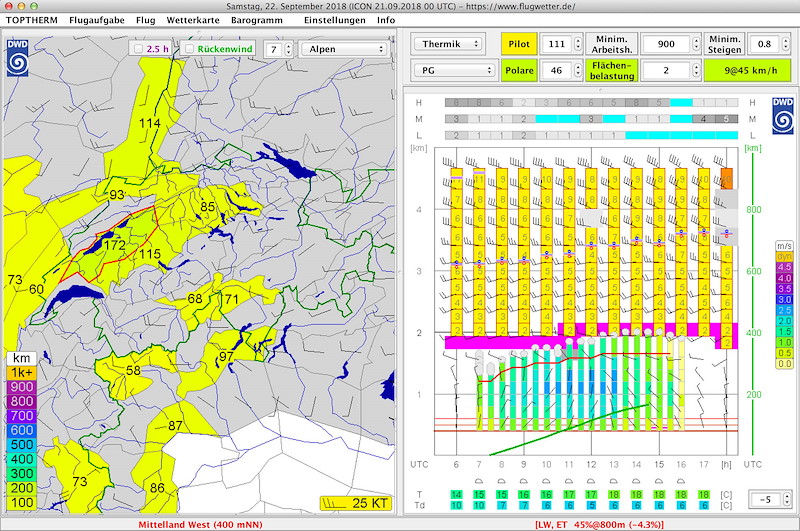
Task: Select the map region labeled 58
Action: (x=133, y=370)
